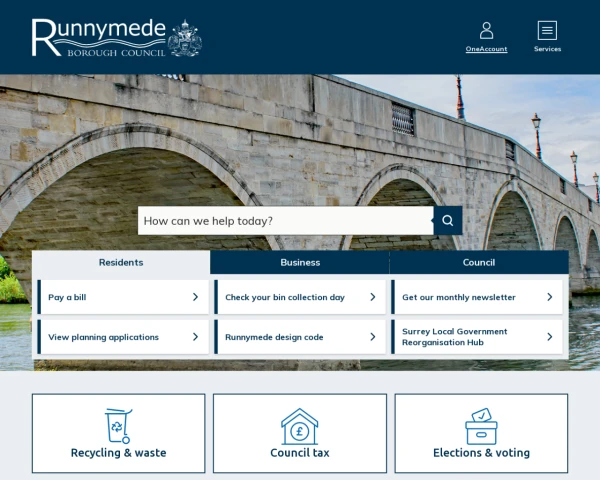The width and height of the screenshot is (600, 480).
Task: Click the recycling bin icon
Action: point(118,426)
